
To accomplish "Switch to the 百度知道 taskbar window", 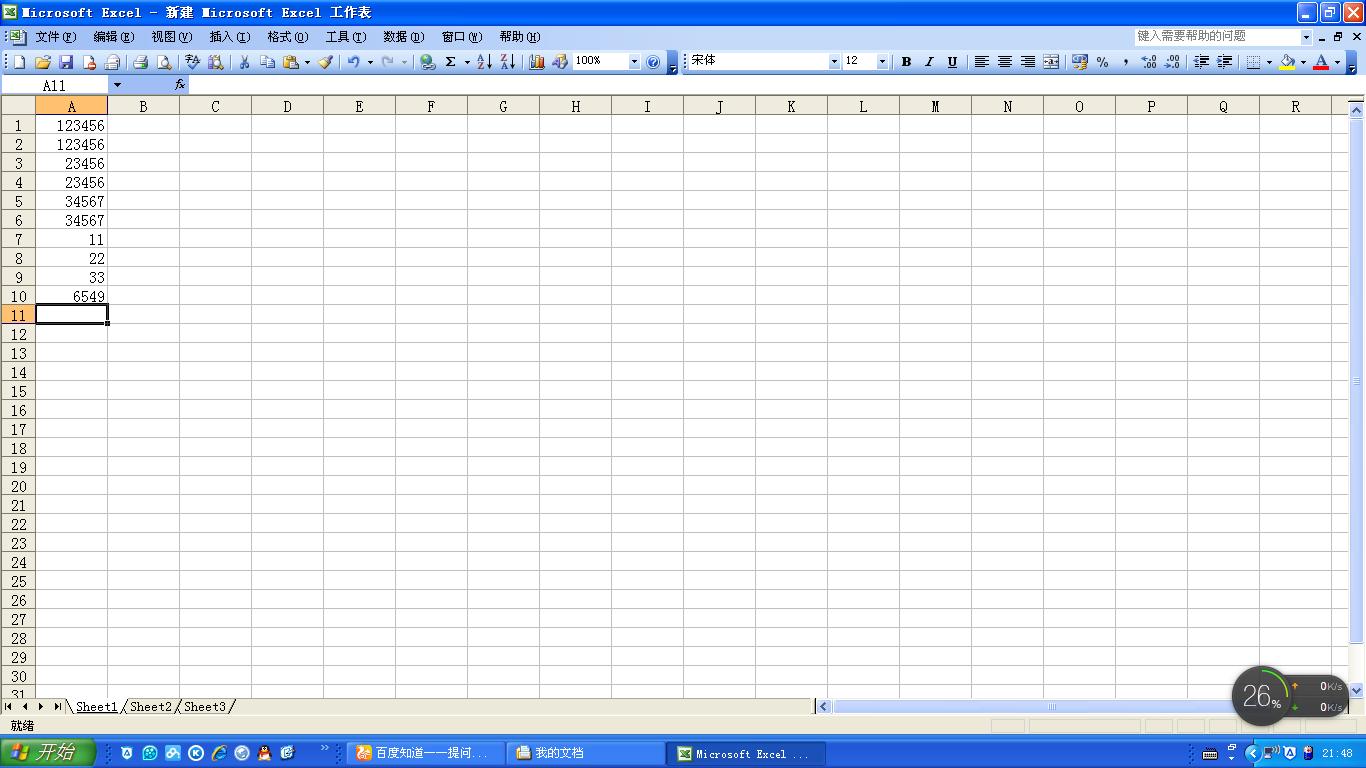I will point(426,753).
